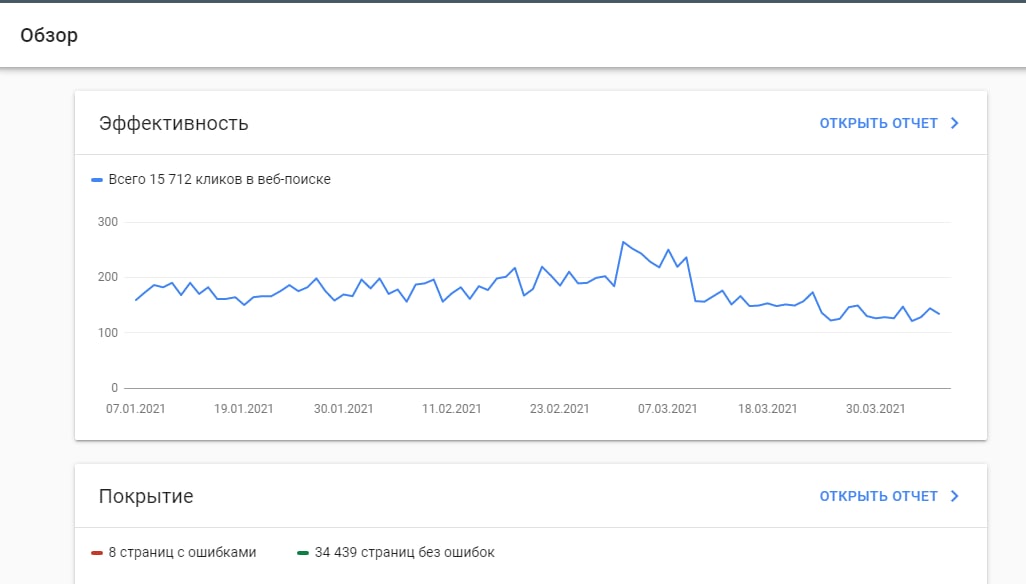Screen dimensions: 1026x584
Task: Open the Эффективность report link
Action: [879, 123]
